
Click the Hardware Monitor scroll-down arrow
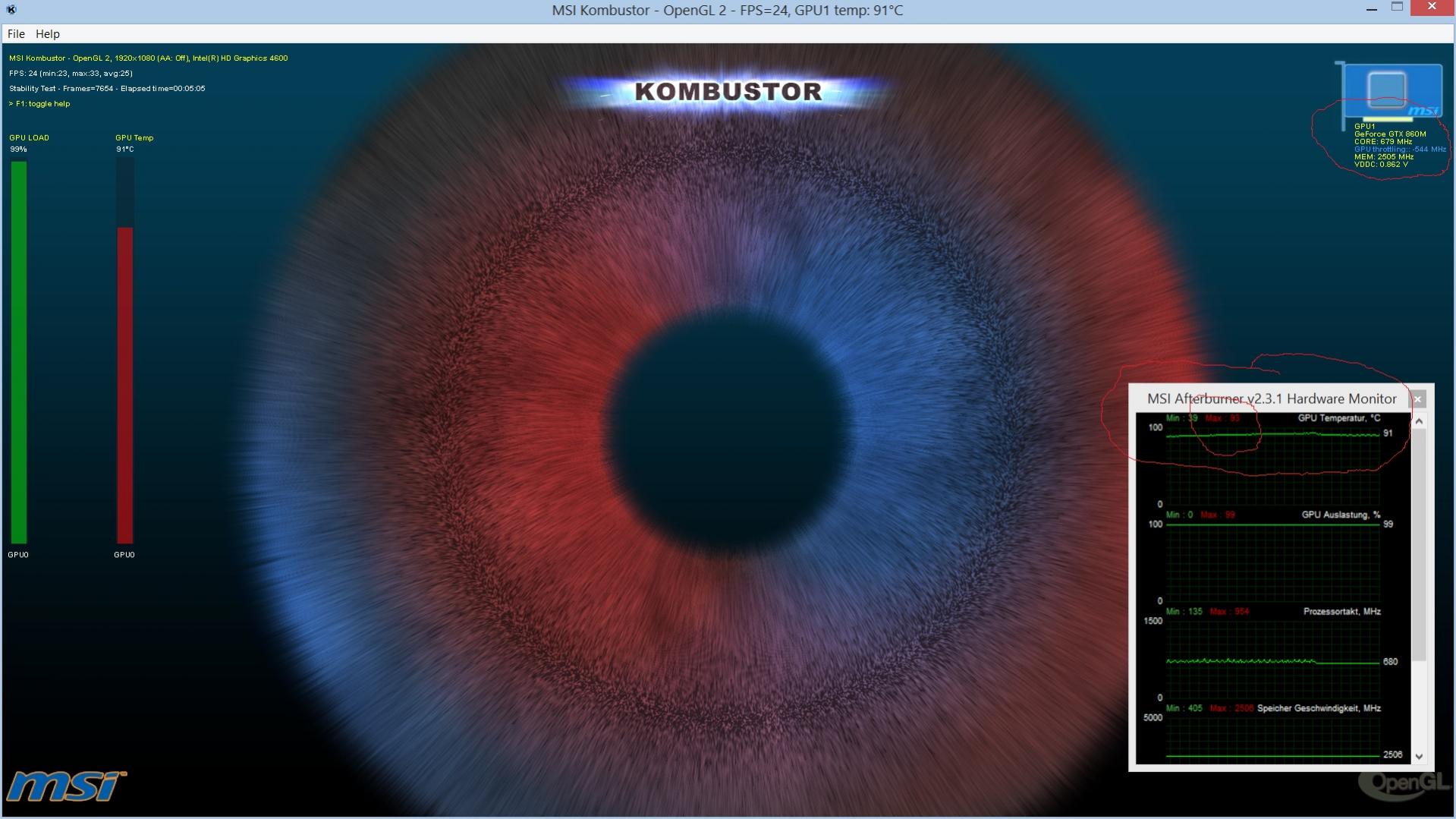tap(1419, 757)
